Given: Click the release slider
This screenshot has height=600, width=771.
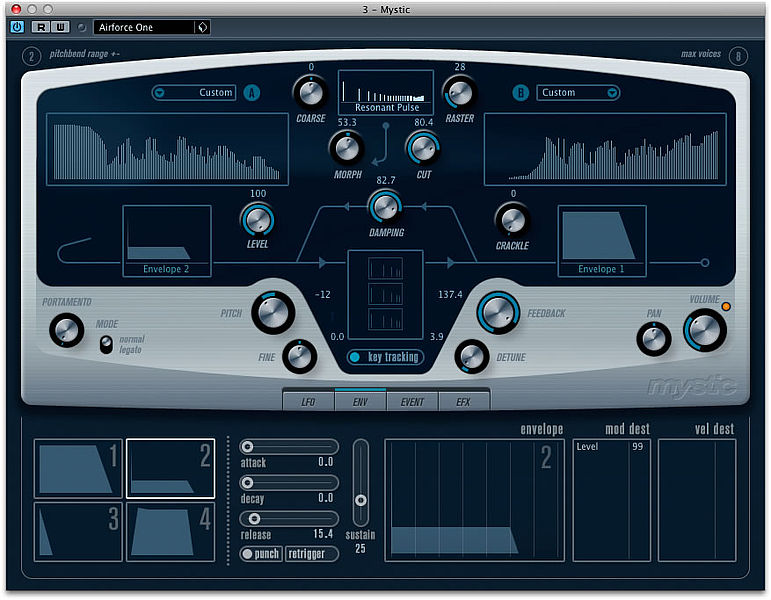Looking at the screenshot, I should coord(289,518).
